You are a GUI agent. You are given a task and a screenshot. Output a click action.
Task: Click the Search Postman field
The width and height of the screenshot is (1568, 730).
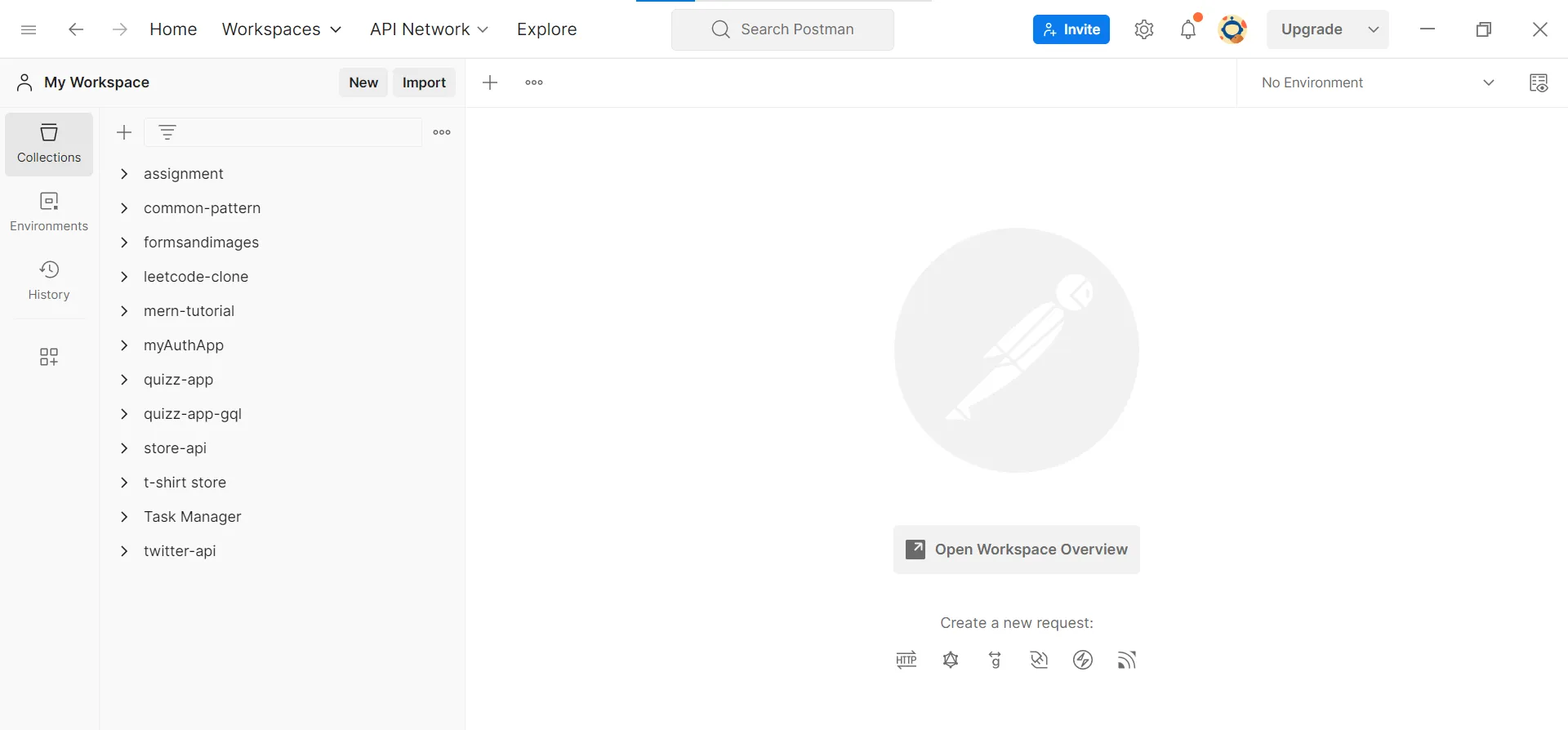point(782,29)
